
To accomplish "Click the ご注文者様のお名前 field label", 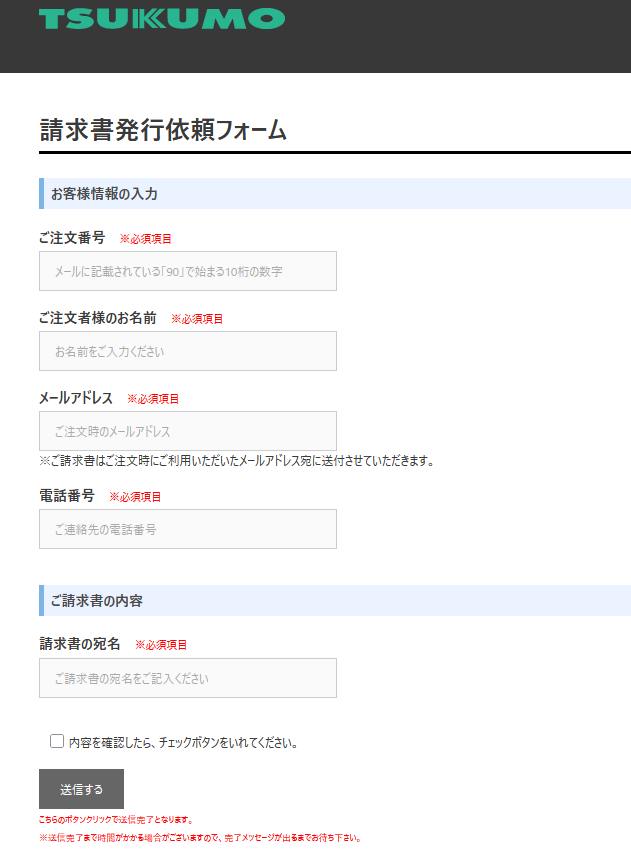I will (97, 318).
